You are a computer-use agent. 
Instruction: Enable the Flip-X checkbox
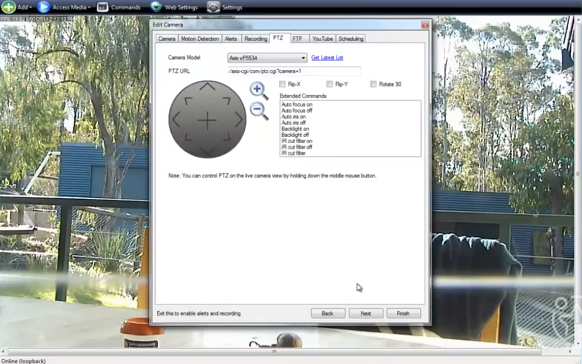pyautogui.click(x=282, y=84)
